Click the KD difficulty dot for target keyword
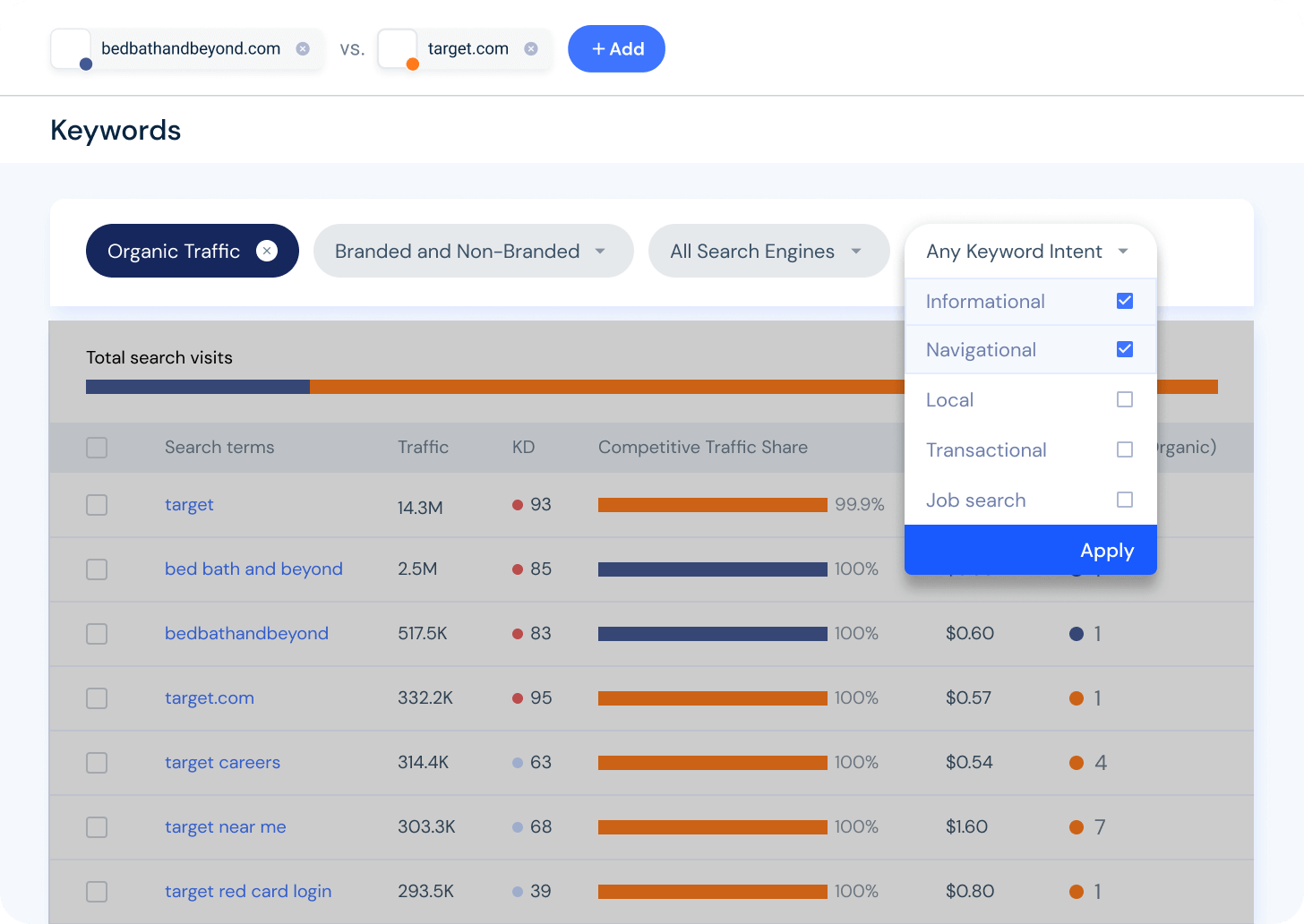The image size is (1304, 924). 515,504
